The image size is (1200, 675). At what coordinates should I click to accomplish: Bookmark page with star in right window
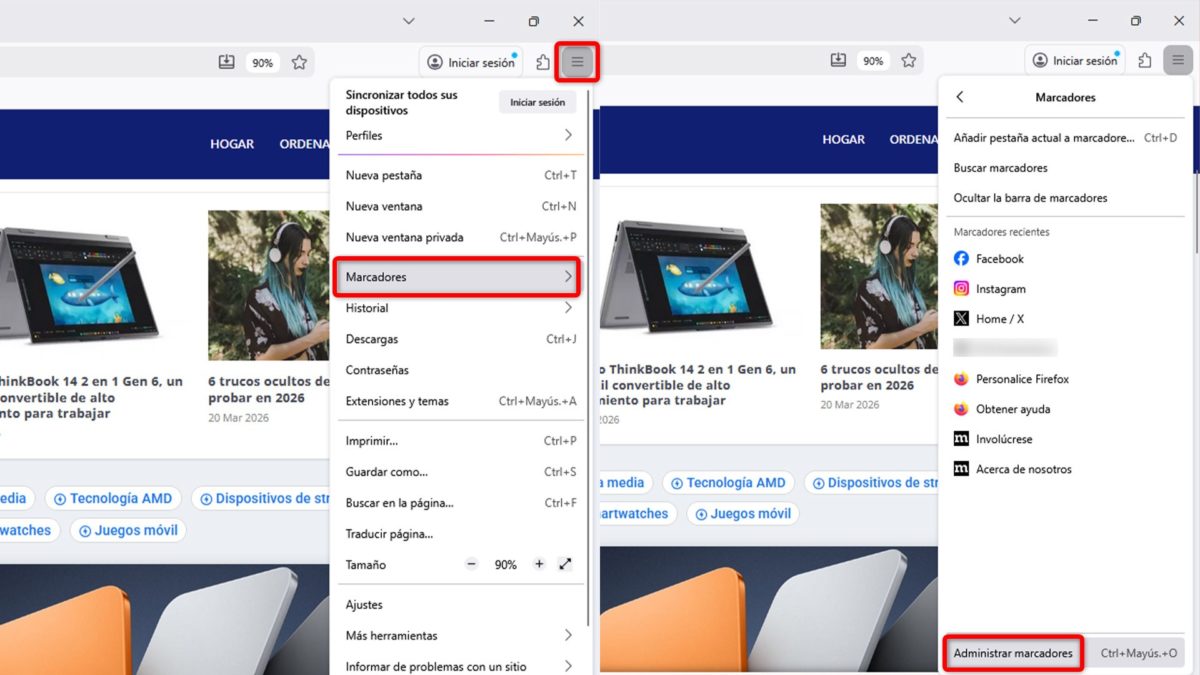[909, 61]
